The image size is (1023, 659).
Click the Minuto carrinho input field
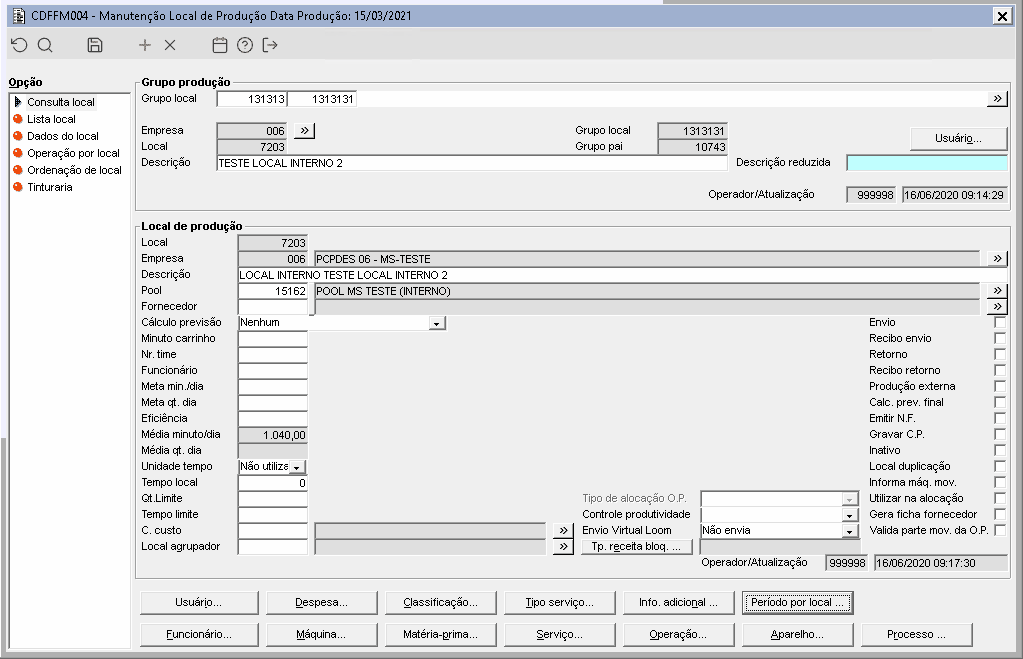coord(273,339)
